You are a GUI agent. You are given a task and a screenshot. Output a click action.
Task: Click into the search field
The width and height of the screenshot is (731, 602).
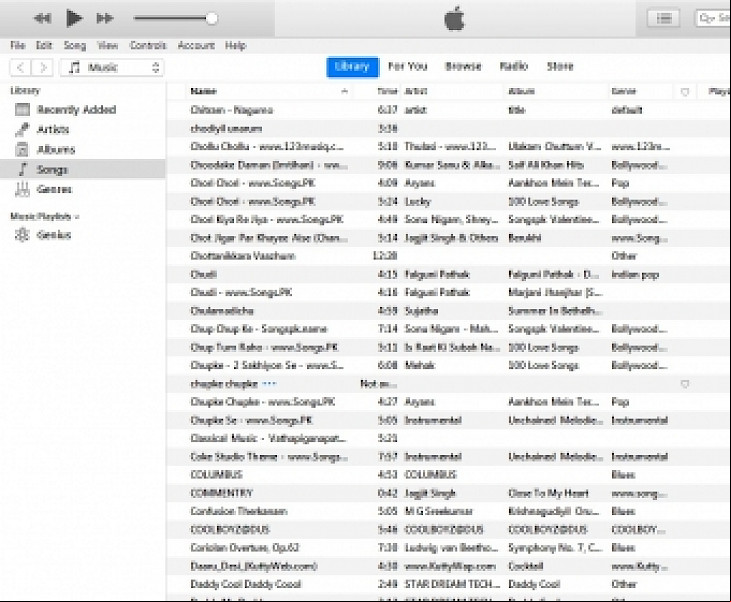tap(713, 18)
